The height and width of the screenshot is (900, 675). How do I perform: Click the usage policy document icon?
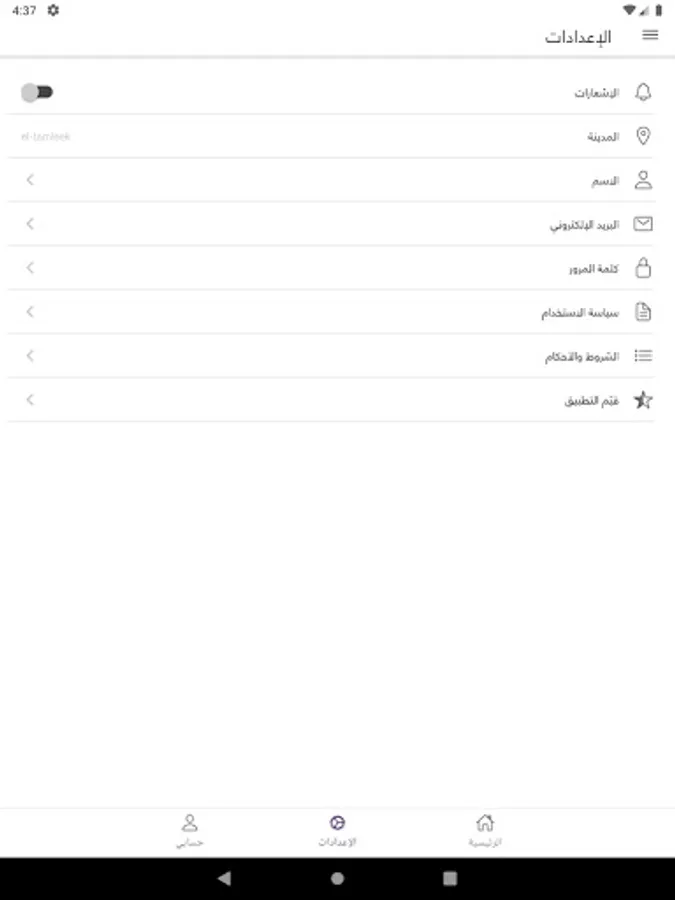pos(643,312)
